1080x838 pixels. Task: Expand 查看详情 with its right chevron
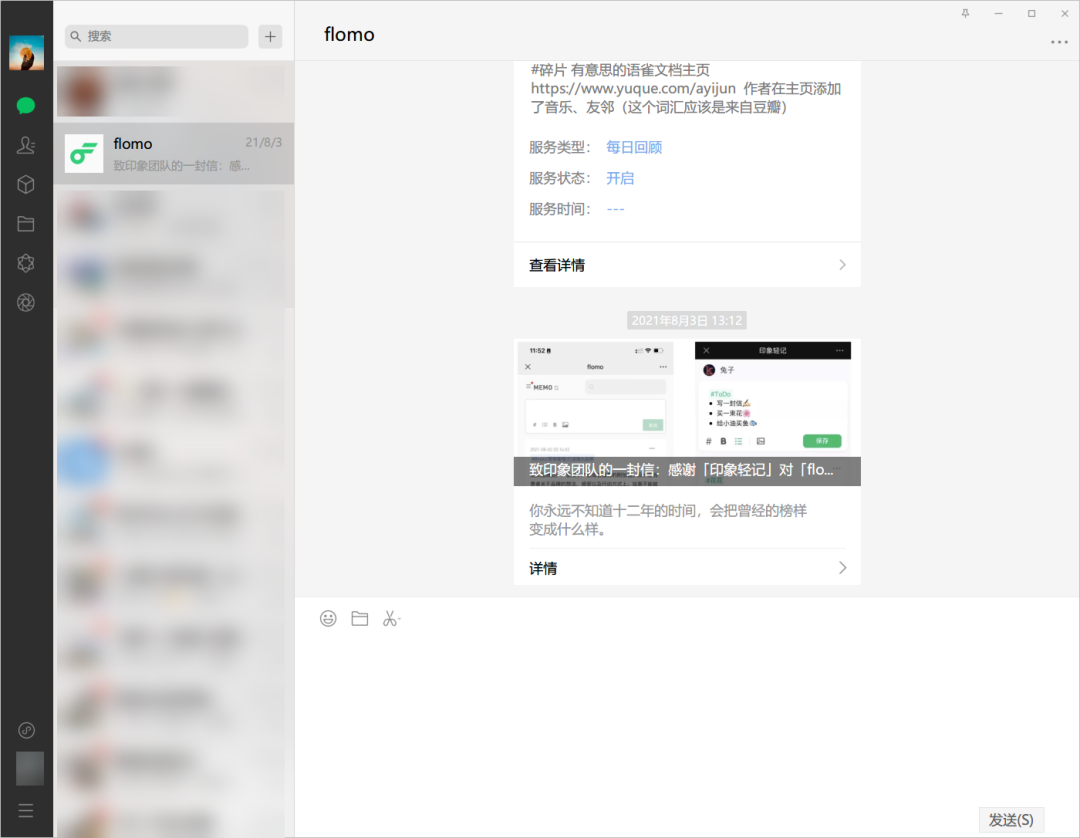pyautogui.click(x=845, y=264)
